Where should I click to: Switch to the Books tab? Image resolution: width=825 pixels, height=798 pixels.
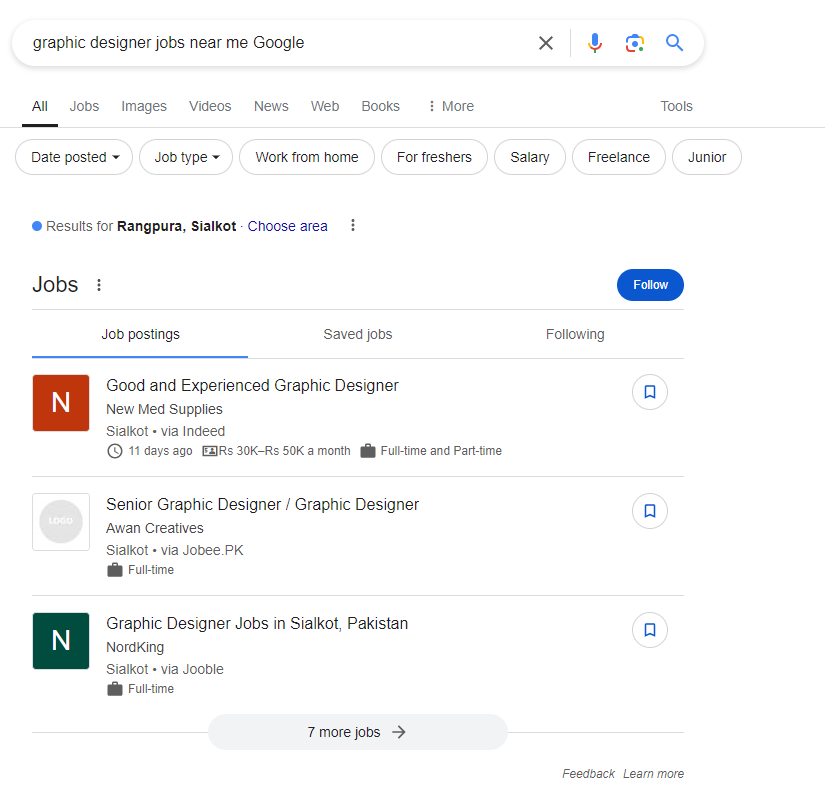(x=380, y=106)
